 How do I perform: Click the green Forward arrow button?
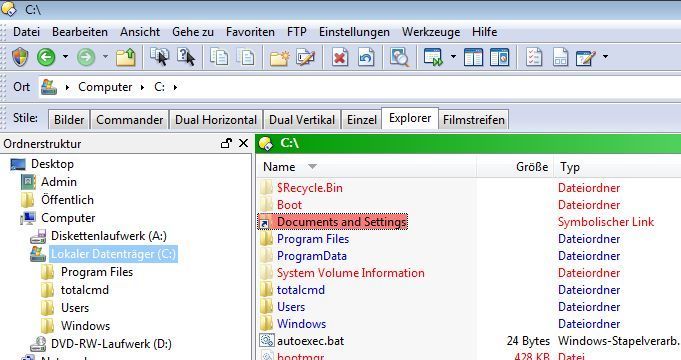86,57
